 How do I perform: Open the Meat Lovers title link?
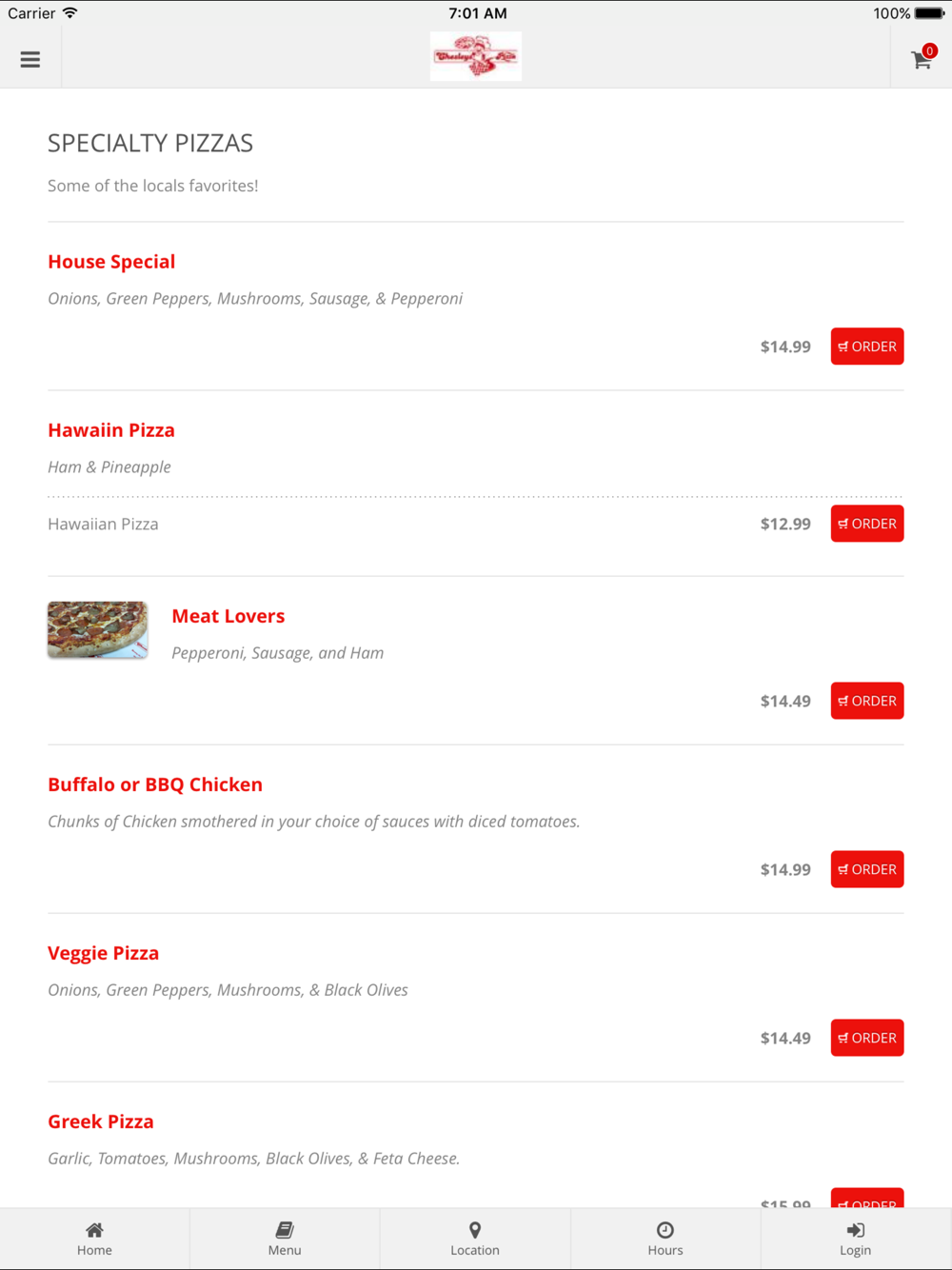click(228, 616)
